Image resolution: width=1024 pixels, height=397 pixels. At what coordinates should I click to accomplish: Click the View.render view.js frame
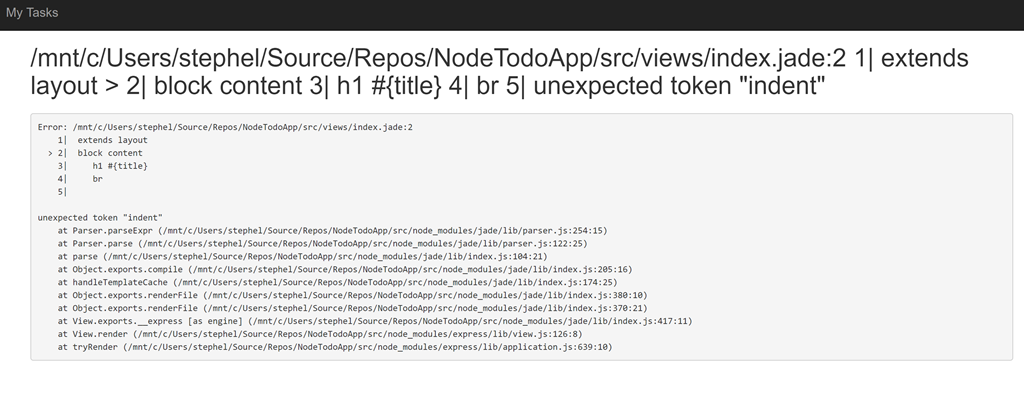coord(320,334)
